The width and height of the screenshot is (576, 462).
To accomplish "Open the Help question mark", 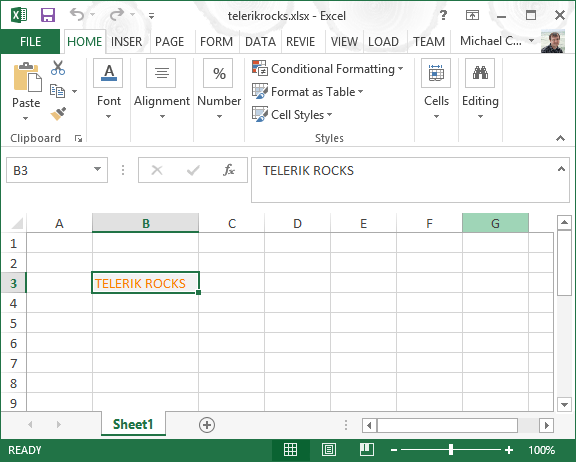I will (443, 15).
